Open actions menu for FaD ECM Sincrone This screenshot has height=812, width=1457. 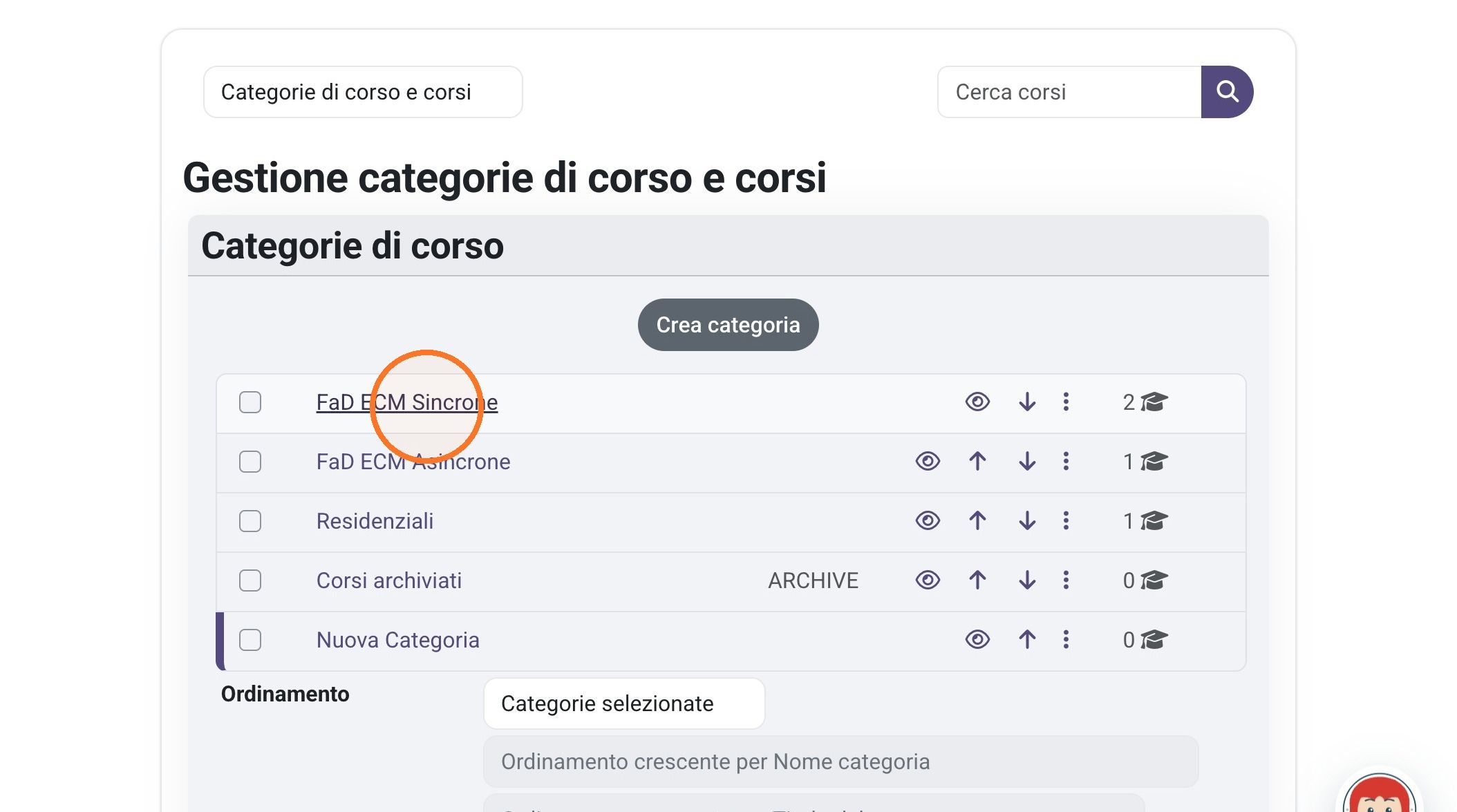1066,402
